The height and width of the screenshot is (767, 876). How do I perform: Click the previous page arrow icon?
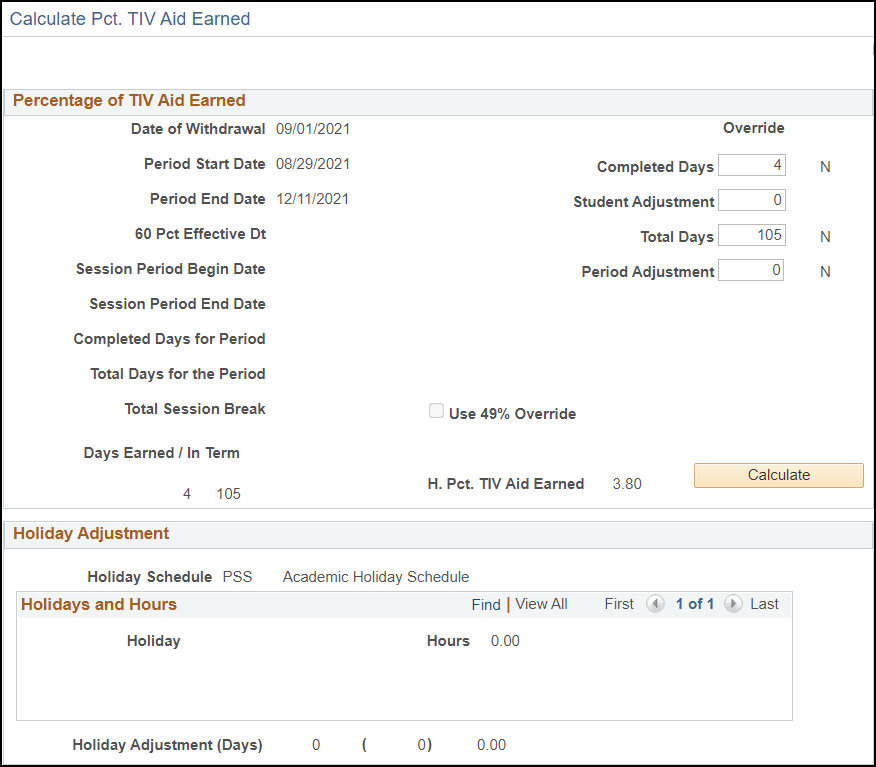(655, 604)
